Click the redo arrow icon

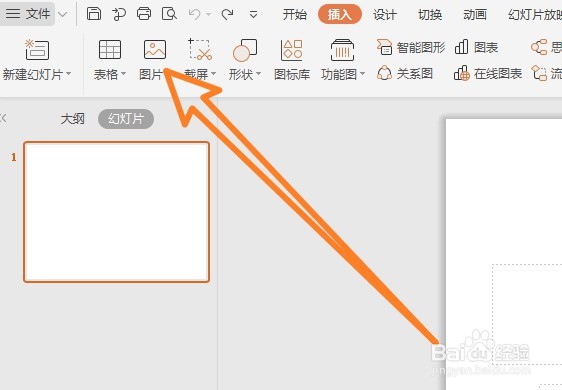pos(227,14)
